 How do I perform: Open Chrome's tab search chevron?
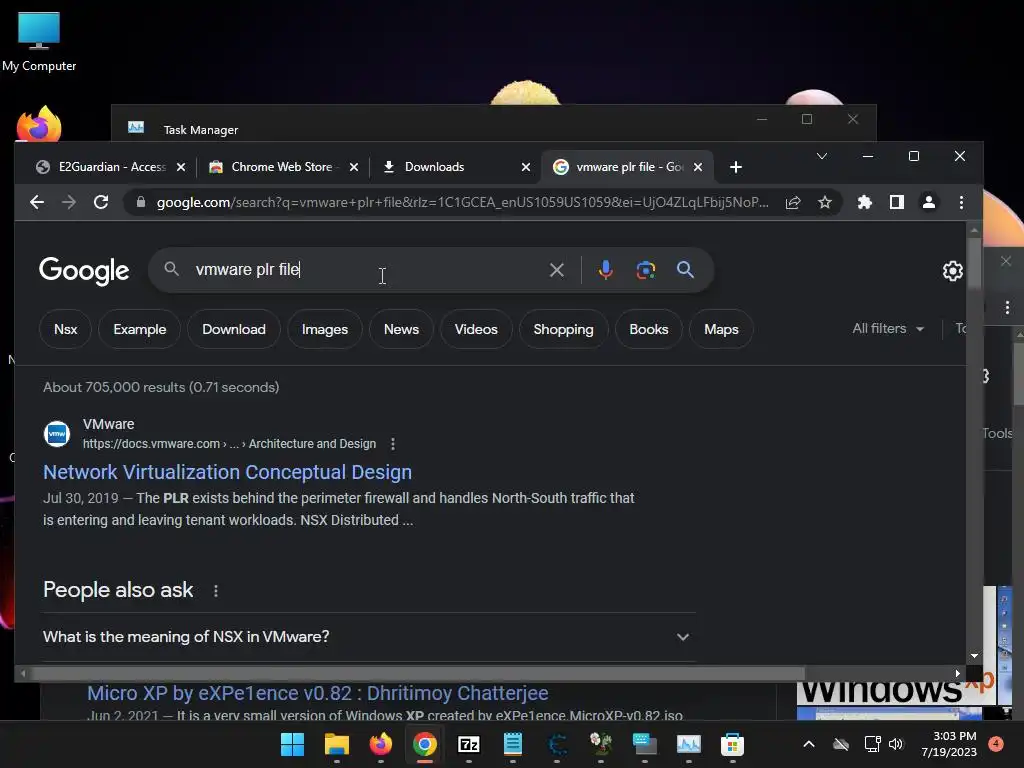tap(822, 156)
